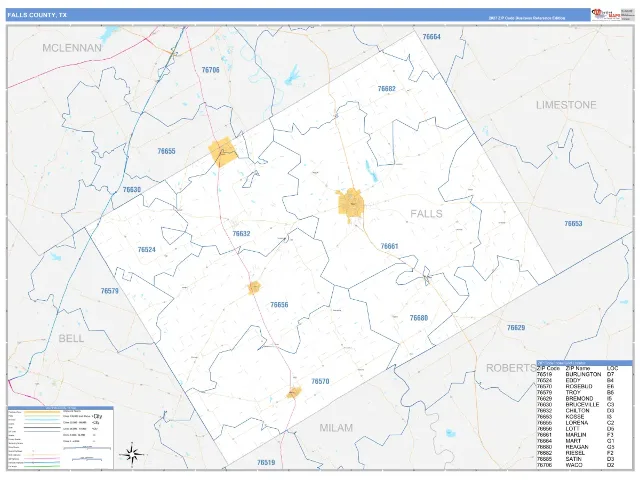Click ZIP code label 76664 on map
This screenshot has width=640, height=480.
coord(431,37)
